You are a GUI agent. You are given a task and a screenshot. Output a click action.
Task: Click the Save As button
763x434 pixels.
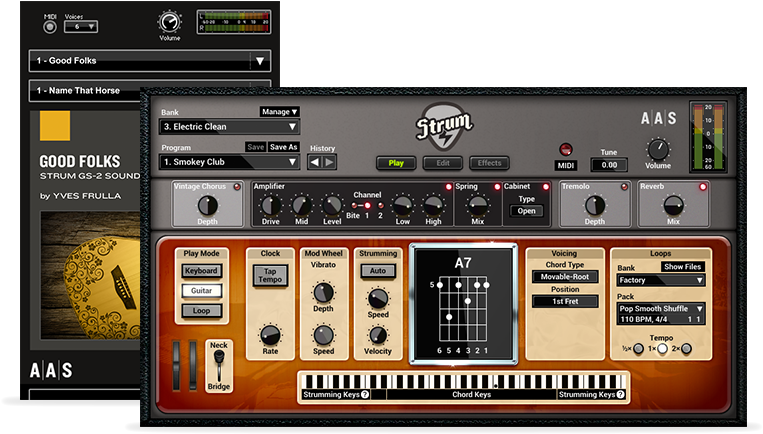(283, 147)
